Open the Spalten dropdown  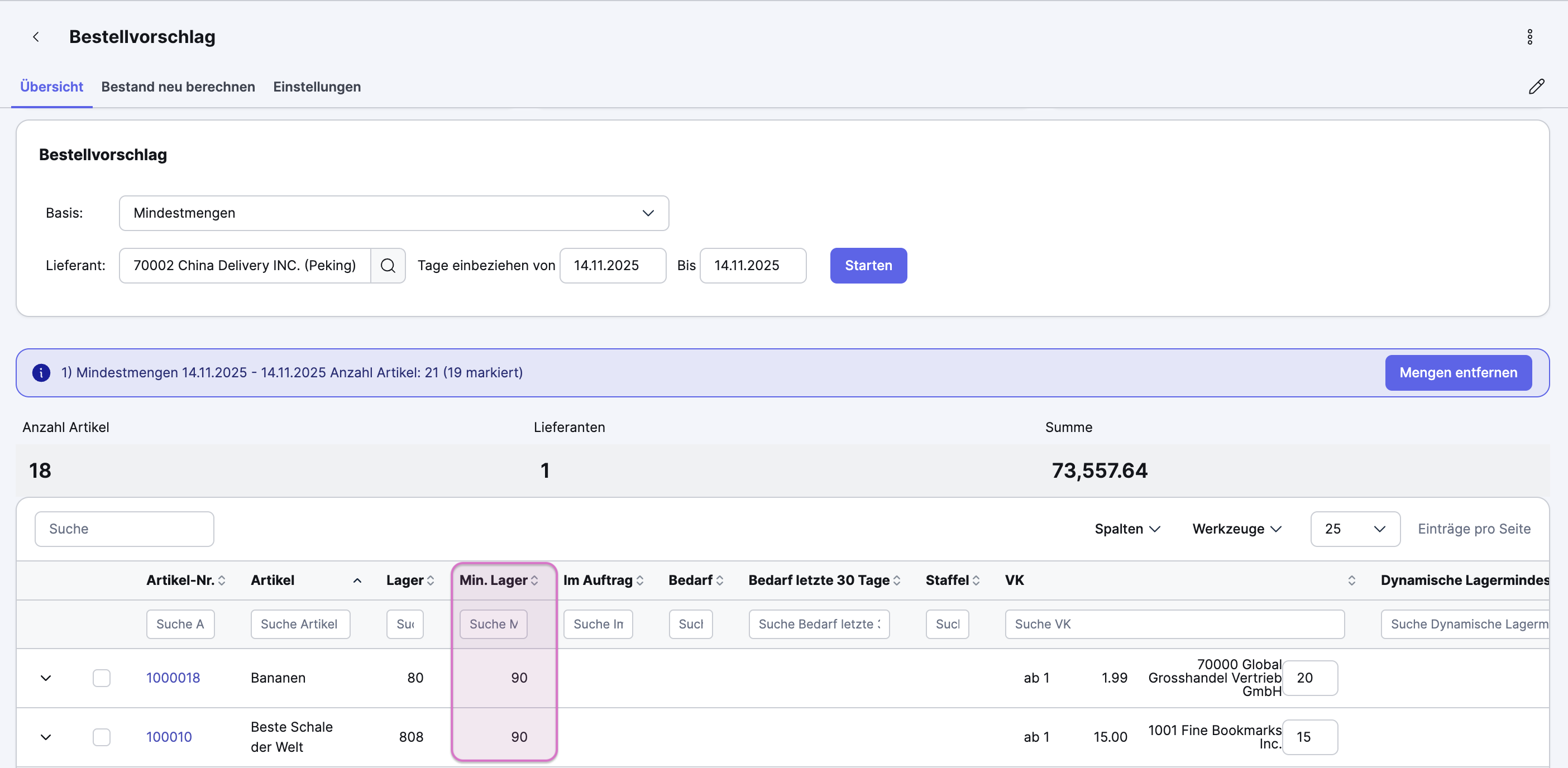pyautogui.click(x=1127, y=529)
